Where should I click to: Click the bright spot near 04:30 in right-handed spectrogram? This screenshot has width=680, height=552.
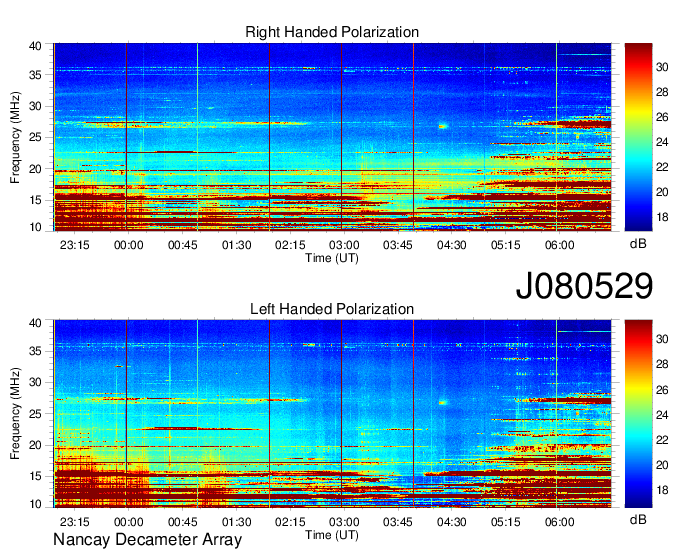coord(443,127)
